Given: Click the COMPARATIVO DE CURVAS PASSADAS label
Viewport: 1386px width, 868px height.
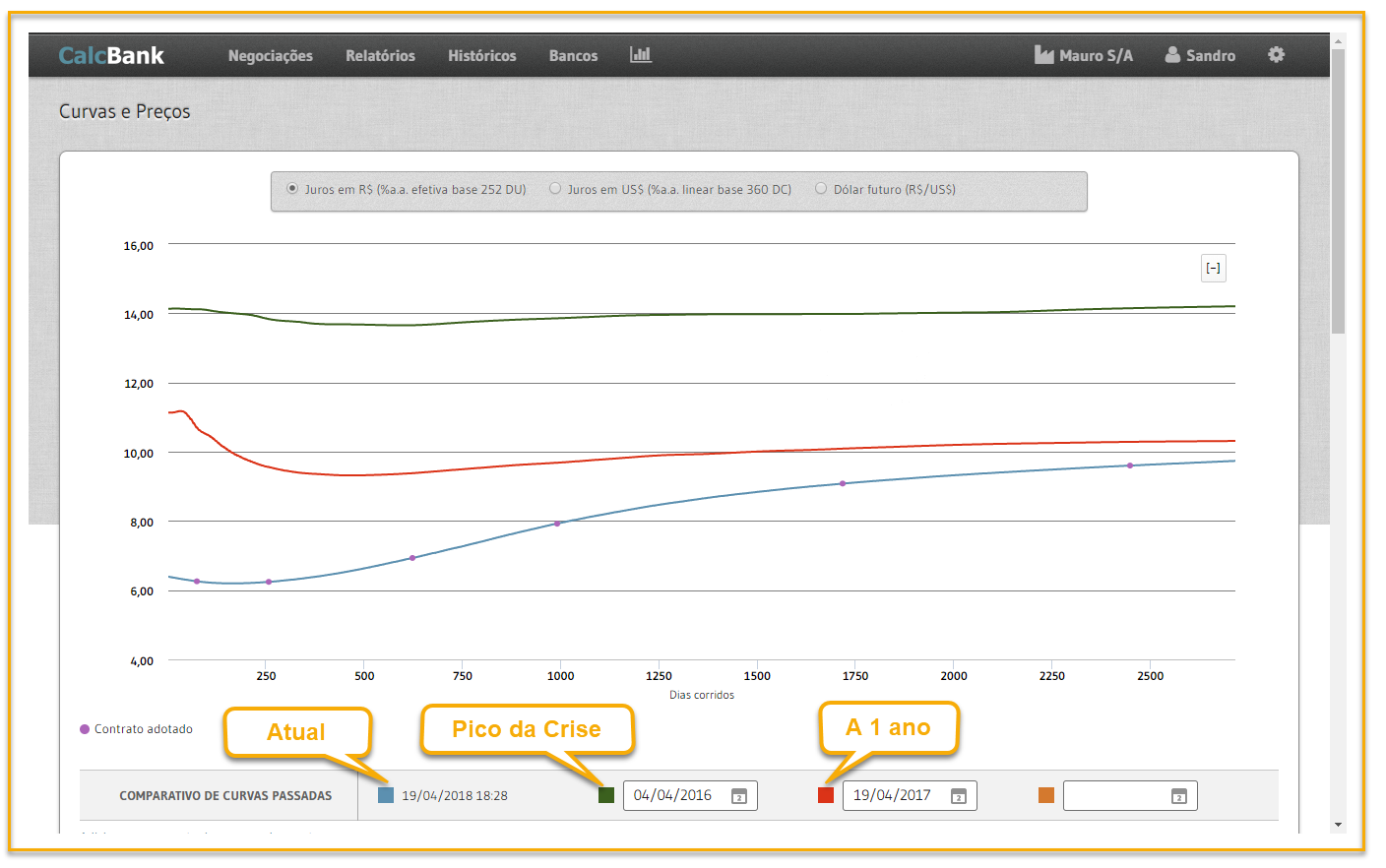Looking at the screenshot, I should tap(225, 795).
